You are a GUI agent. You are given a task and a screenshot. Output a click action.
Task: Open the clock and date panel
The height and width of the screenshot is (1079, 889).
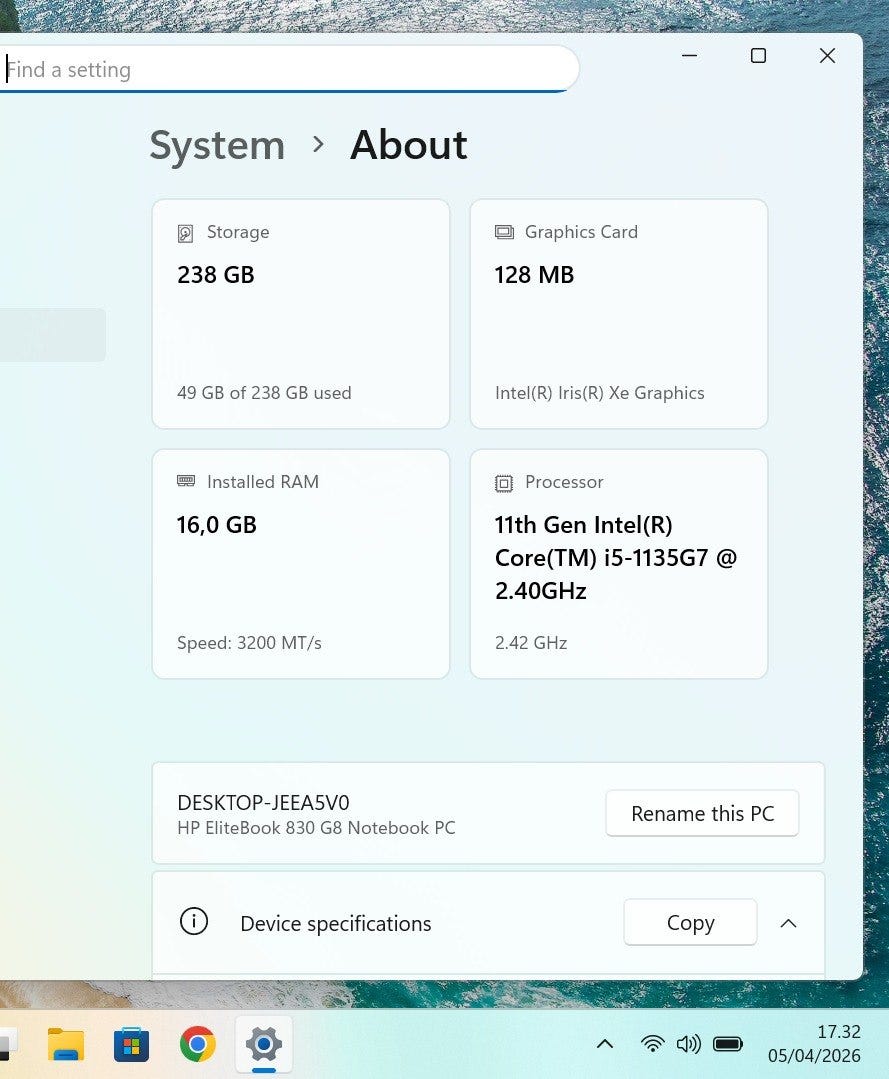coord(814,1044)
